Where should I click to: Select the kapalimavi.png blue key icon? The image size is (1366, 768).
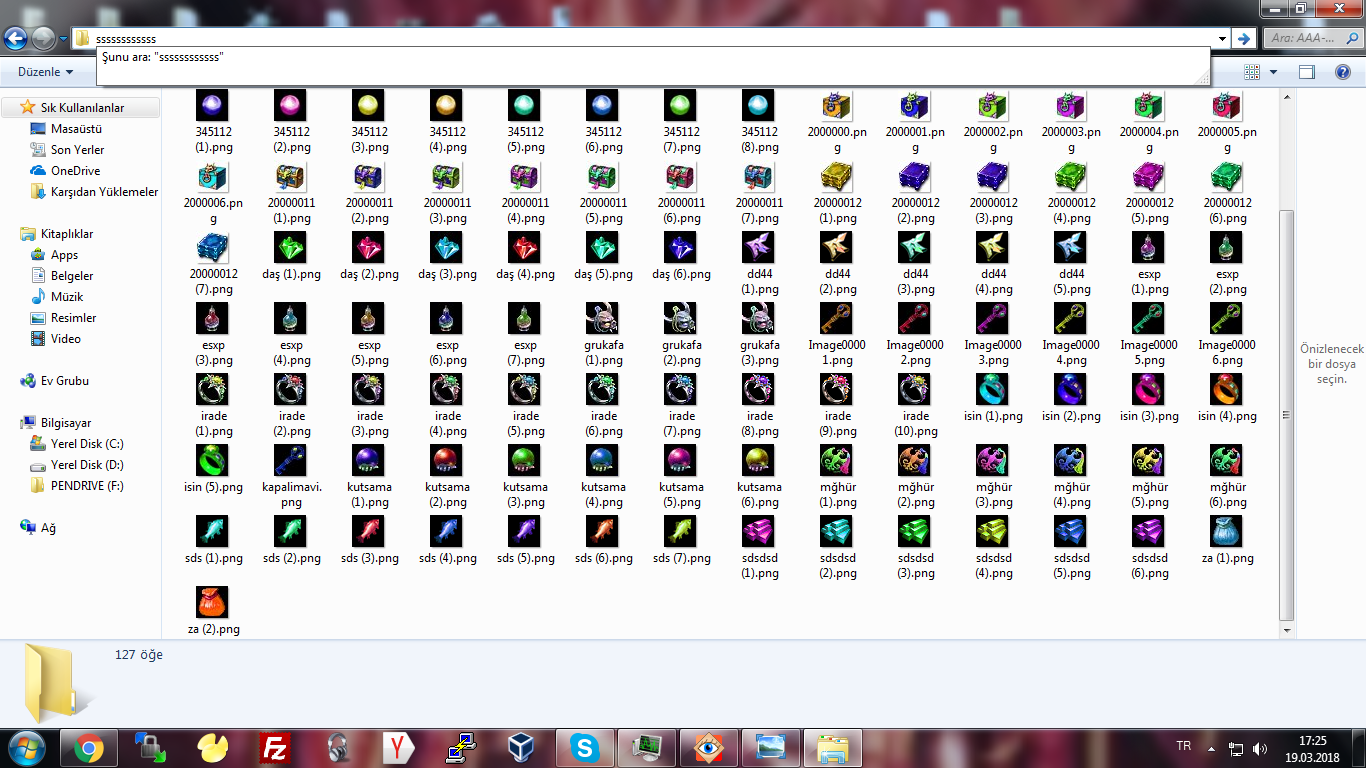point(291,460)
